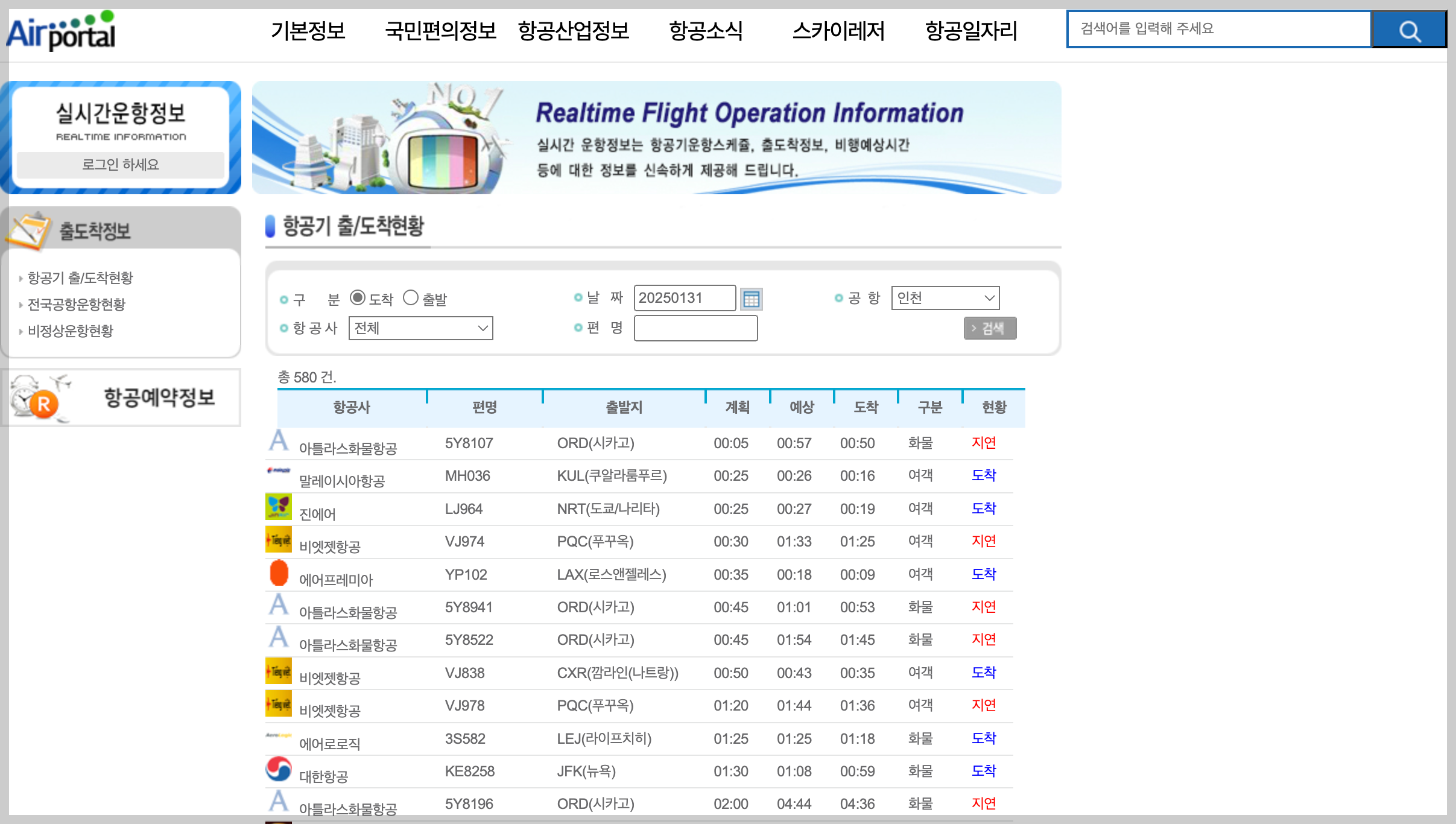Open the 공항 인천 dropdown
This screenshot has width=1456, height=824.
(945, 298)
